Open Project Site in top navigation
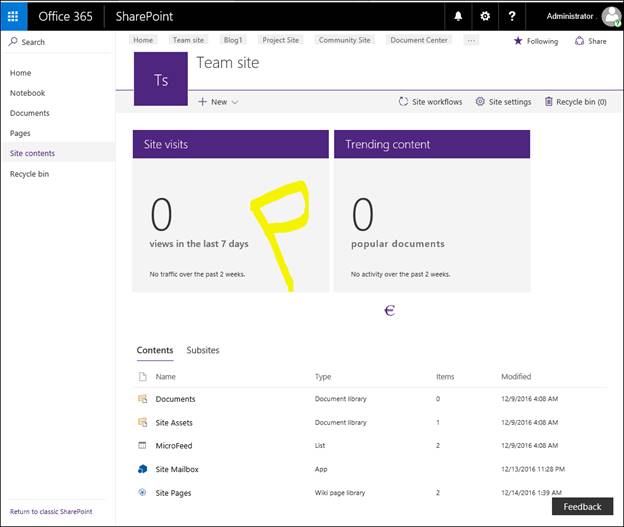The image size is (624, 527). point(281,40)
